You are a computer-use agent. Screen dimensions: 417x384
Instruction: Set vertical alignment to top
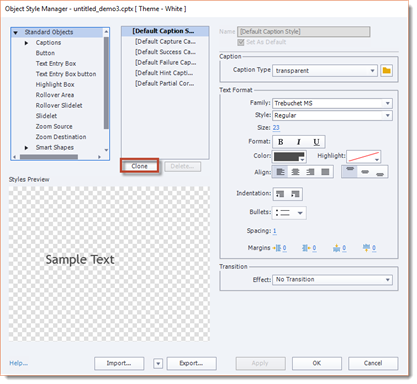point(350,172)
